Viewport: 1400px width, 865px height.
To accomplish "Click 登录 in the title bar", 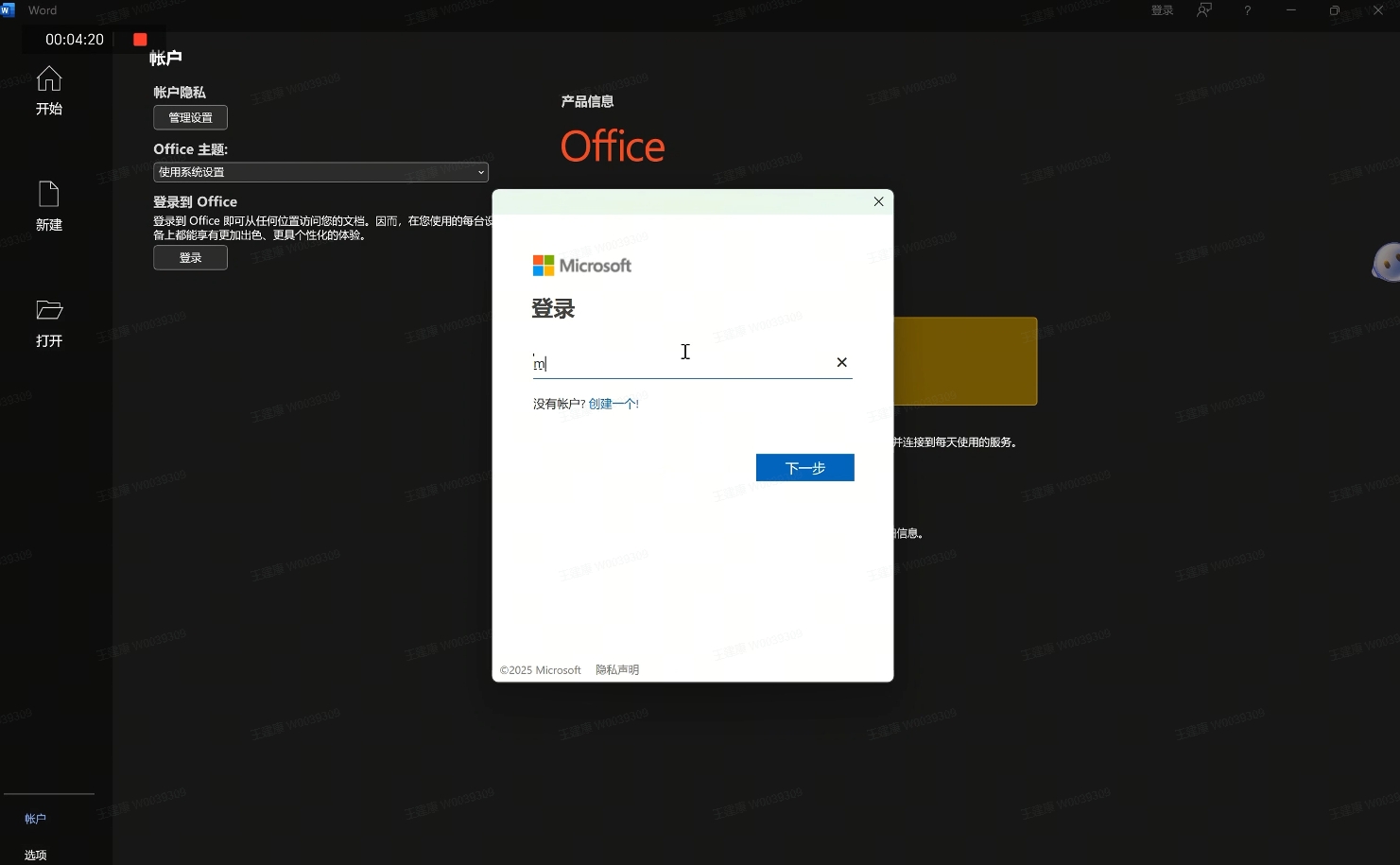I will tap(1162, 10).
